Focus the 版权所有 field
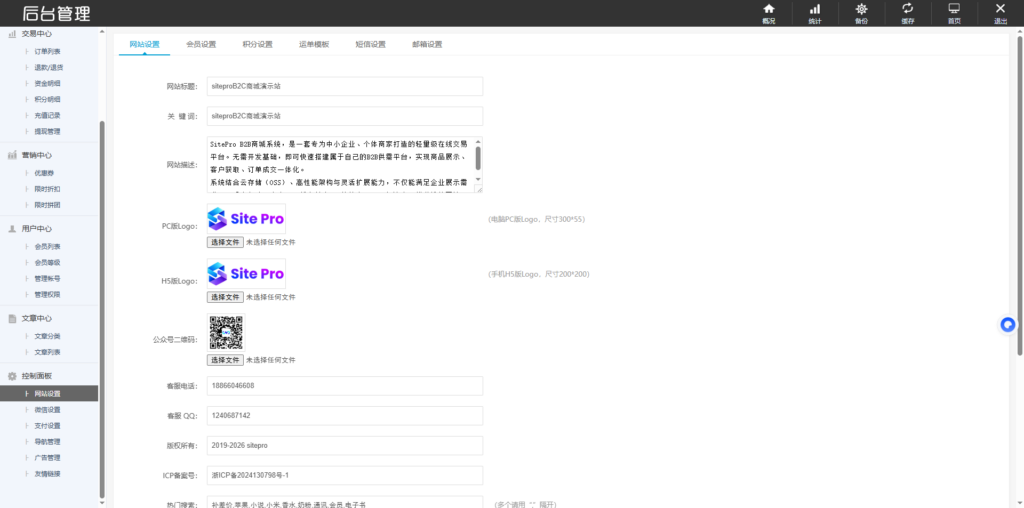This screenshot has height=508, width=1024. coord(345,446)
